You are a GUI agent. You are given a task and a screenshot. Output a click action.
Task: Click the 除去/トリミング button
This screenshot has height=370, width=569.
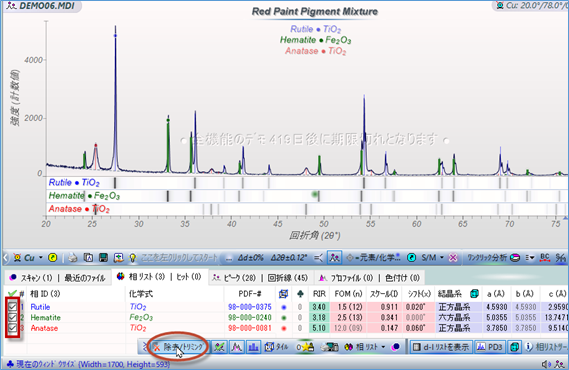pyautogui.click(x=179, y=347)
